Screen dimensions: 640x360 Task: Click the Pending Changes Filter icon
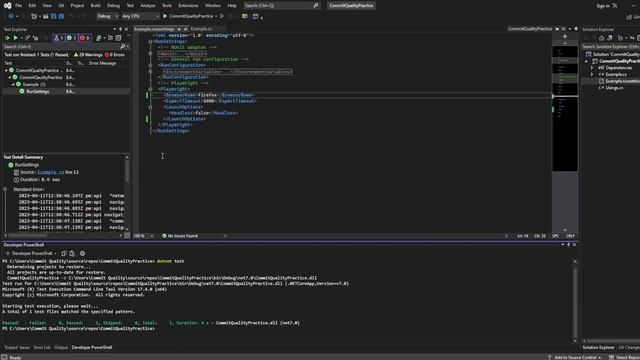620,38
